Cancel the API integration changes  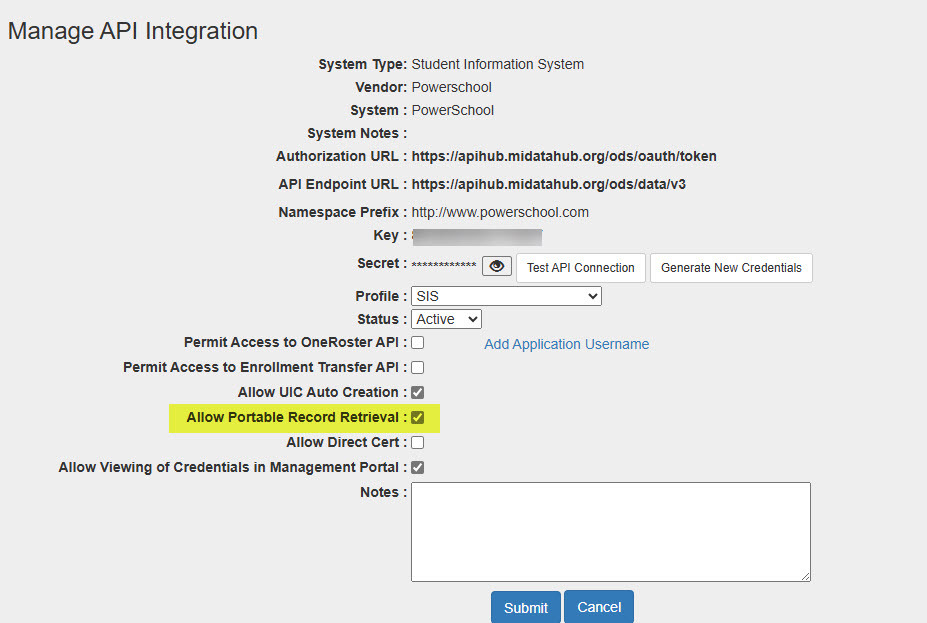point(598,607)
